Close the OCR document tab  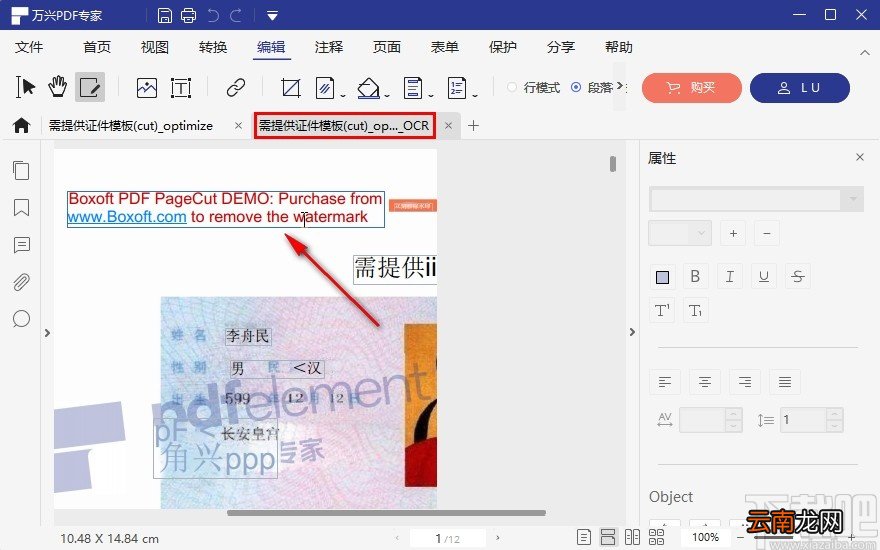coord(448,126)
